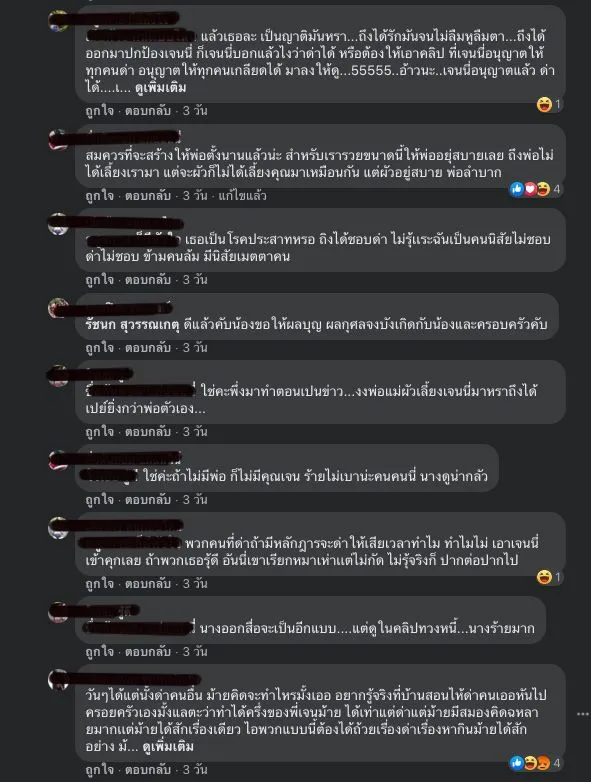Reply to the comment about พ่อแม่ผัว

point(148,432)
